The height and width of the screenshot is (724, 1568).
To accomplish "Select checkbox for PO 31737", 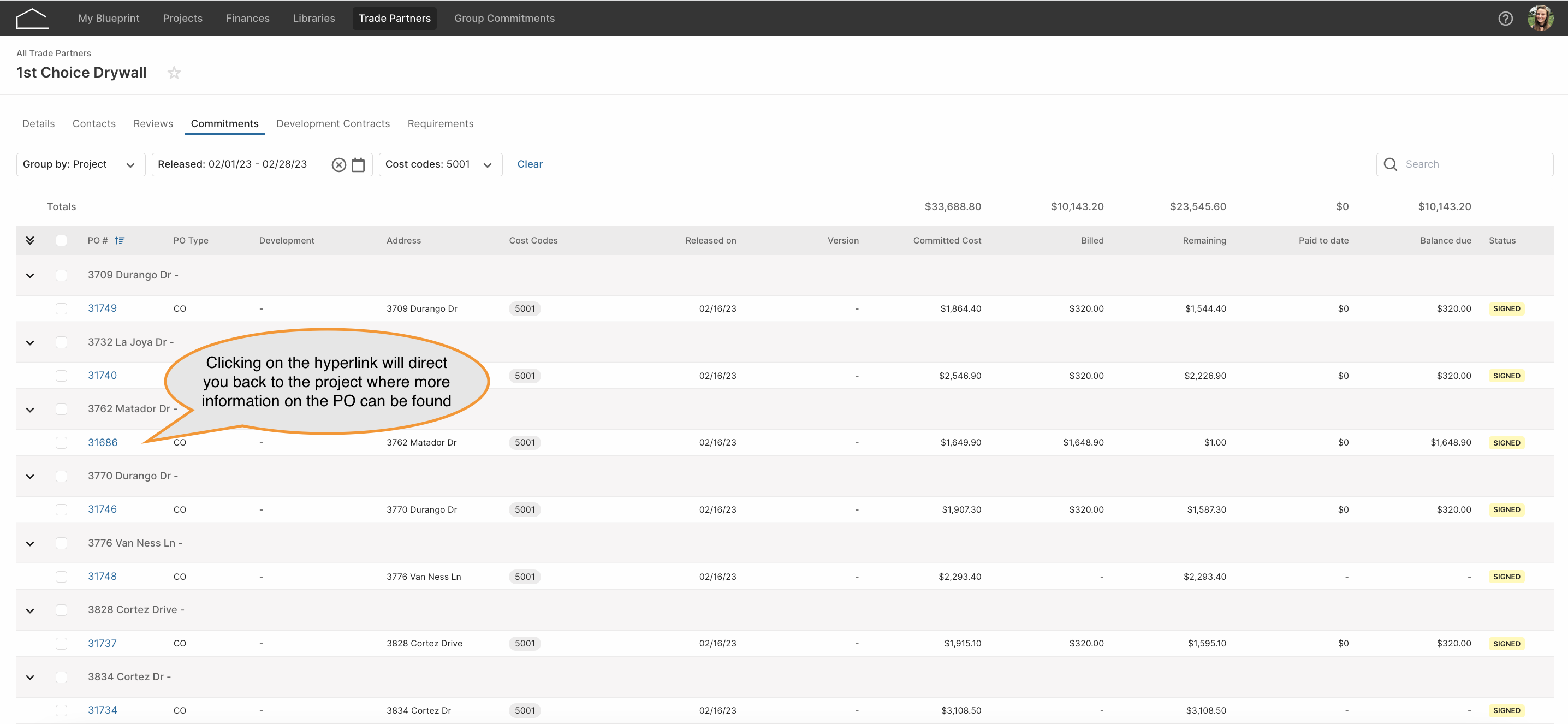I will pos(62,644).
